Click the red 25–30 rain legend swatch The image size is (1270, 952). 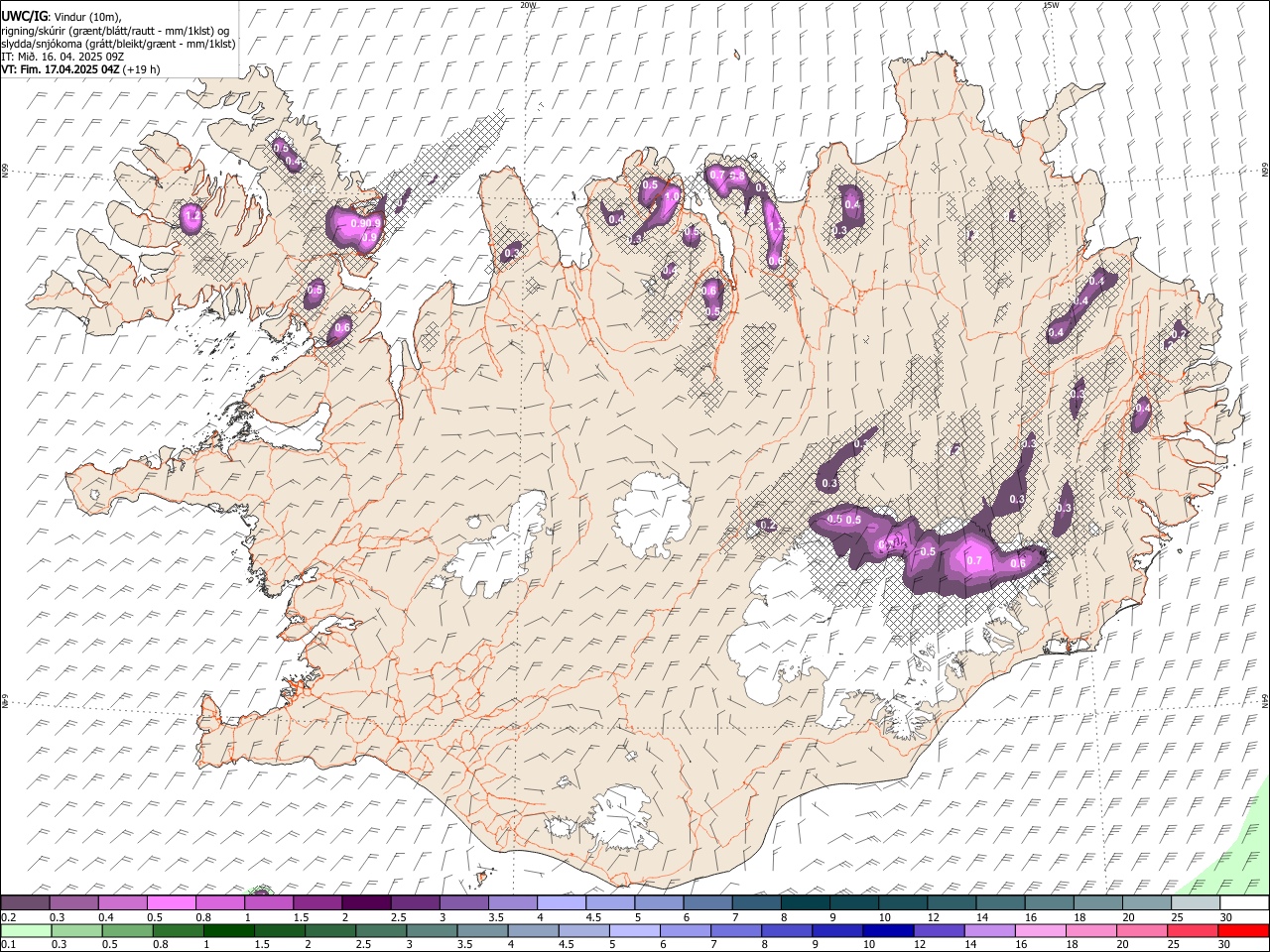point(1192,930)
